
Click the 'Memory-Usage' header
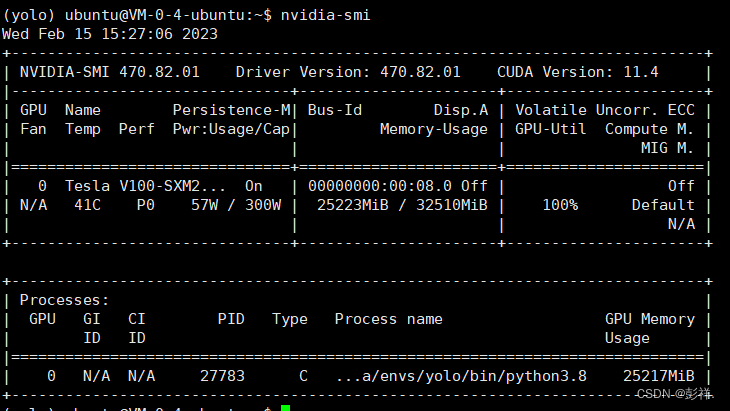(x=434, y=129)
